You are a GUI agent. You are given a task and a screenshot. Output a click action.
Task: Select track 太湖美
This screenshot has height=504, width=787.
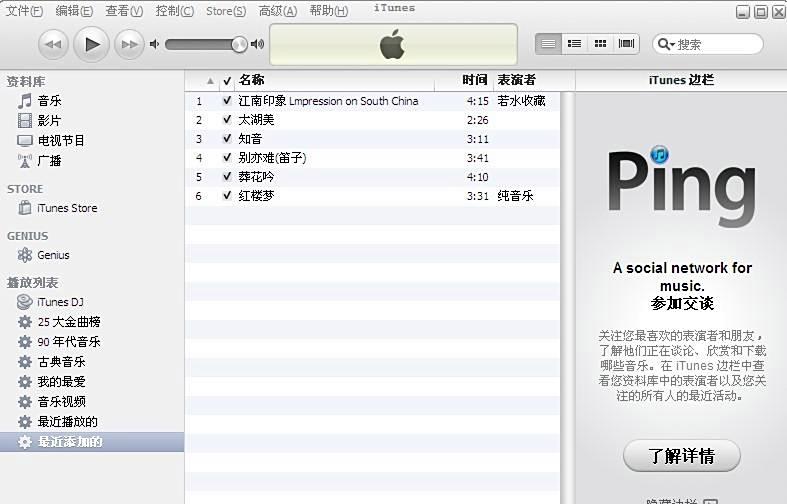pyautogui.click(x=372, y=120)
